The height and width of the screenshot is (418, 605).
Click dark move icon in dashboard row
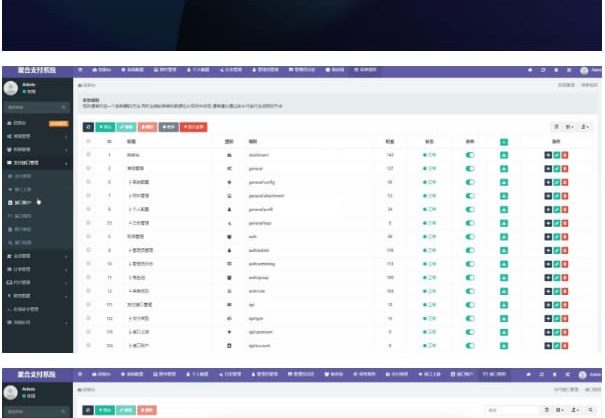click(548, 155)
